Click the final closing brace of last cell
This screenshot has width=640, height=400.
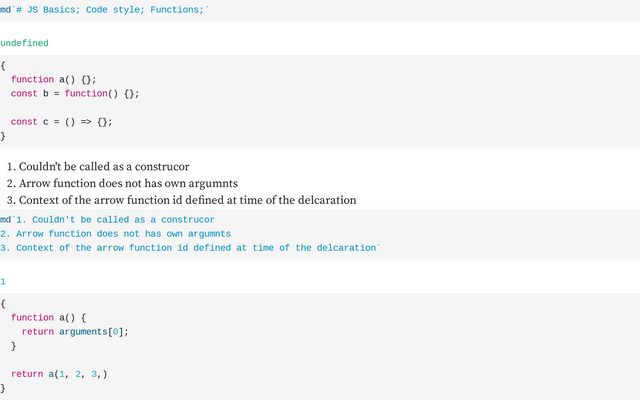point(3,388)
